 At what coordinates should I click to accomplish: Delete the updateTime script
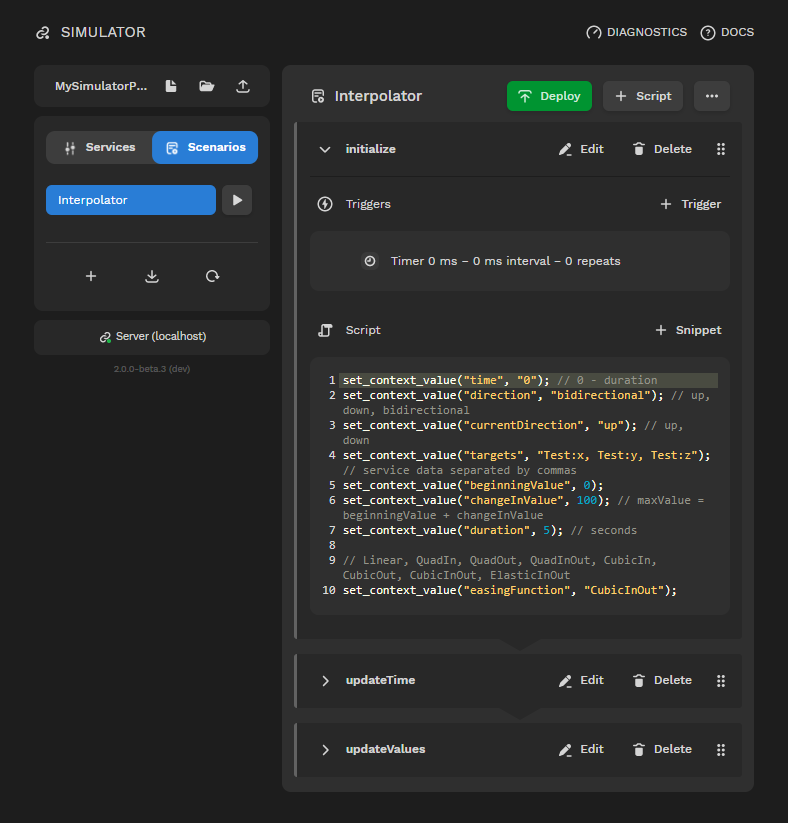662,680
